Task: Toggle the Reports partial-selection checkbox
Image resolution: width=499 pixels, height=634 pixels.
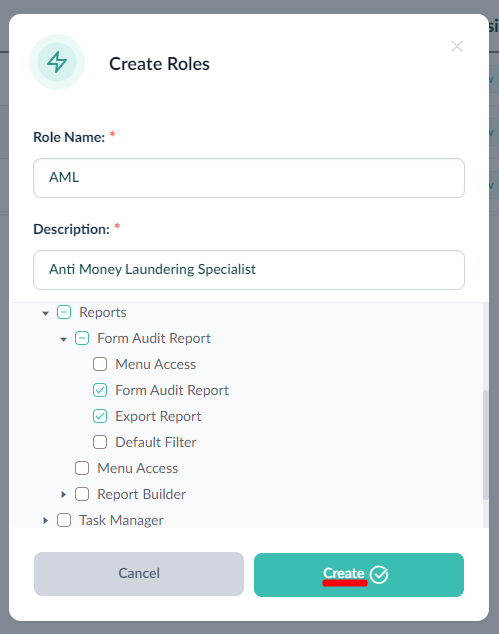Action: tap(64, 312)
